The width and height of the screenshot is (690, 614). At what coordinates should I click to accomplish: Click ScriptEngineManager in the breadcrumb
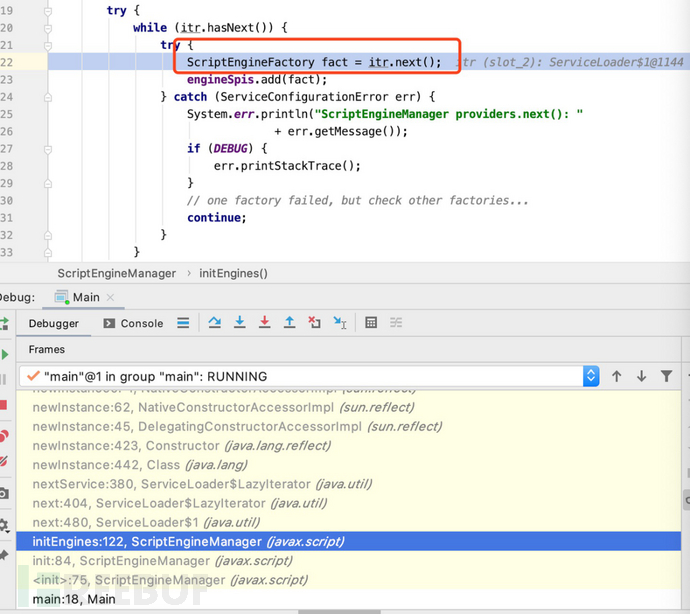tap(117, 273)
